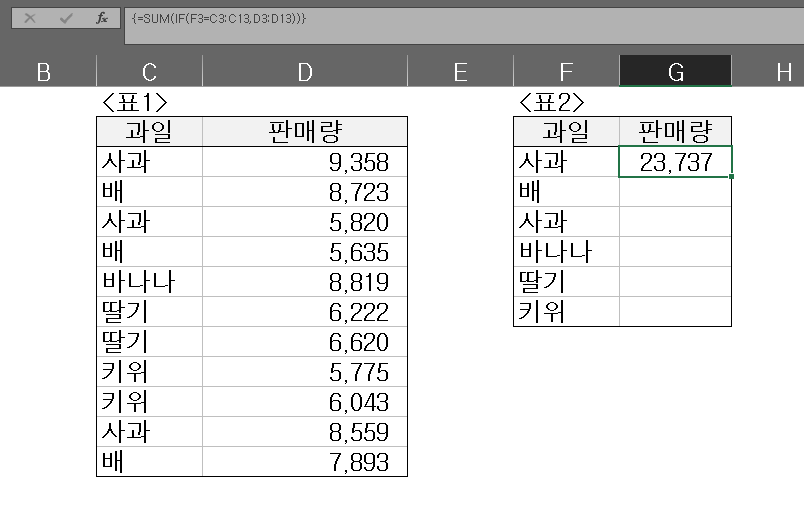Screen dimensions: 804x523
Task: Select the cell showing 6,043
Action: coord(305,401)
